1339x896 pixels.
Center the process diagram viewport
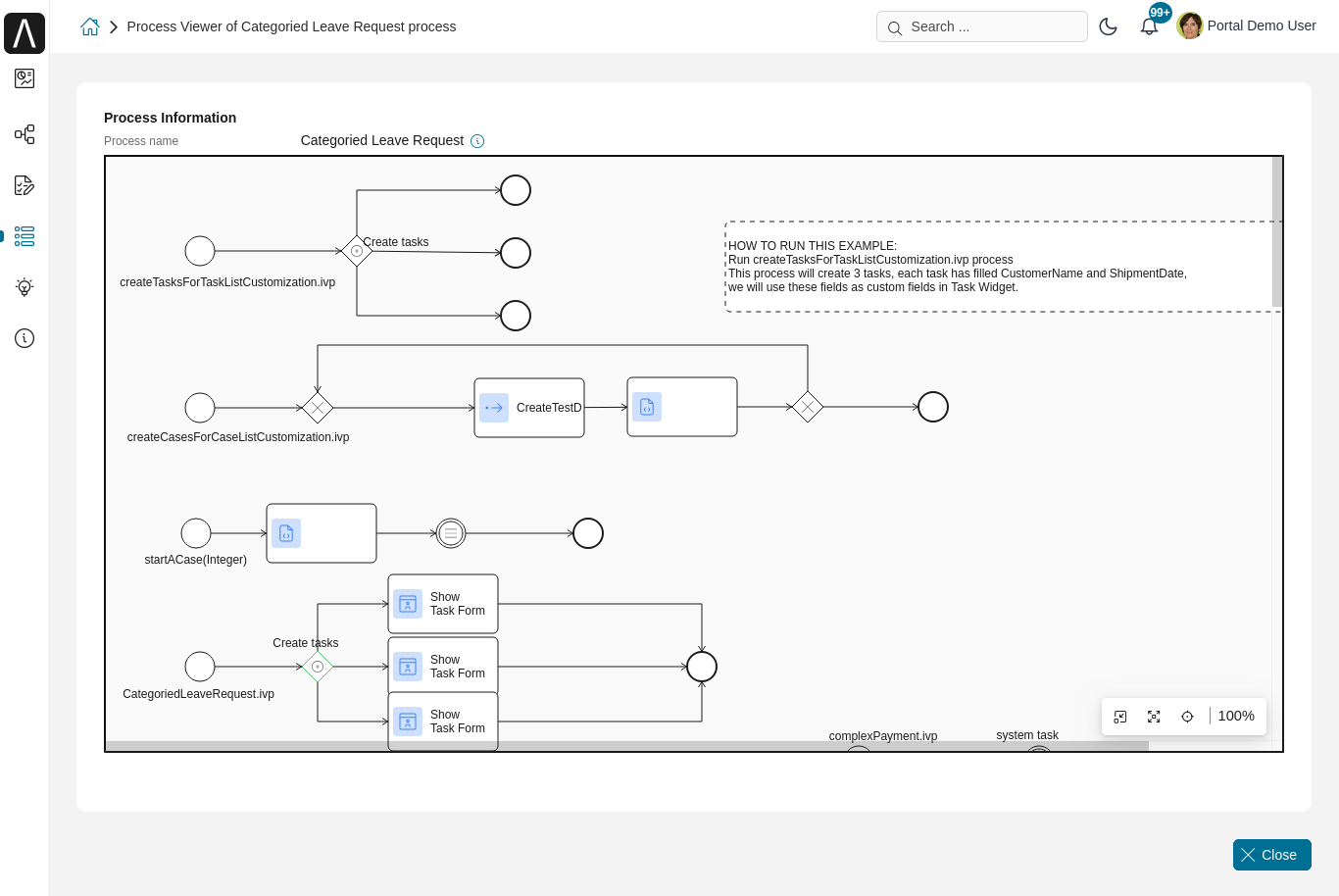pos(1187,717)
